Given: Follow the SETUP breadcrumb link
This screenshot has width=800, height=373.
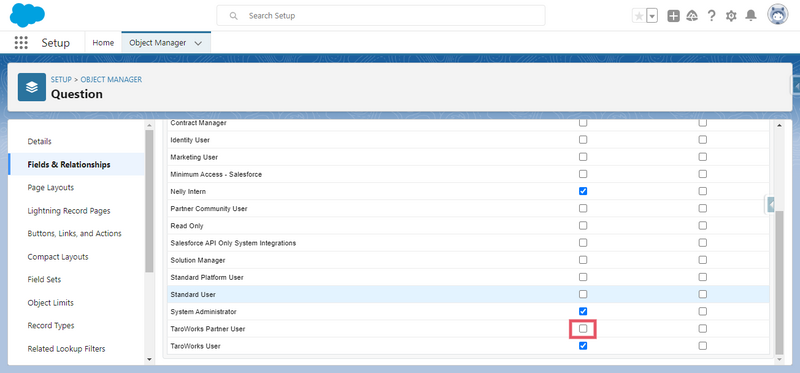Looking at the screenshot, I should click(x=61, y=80).
